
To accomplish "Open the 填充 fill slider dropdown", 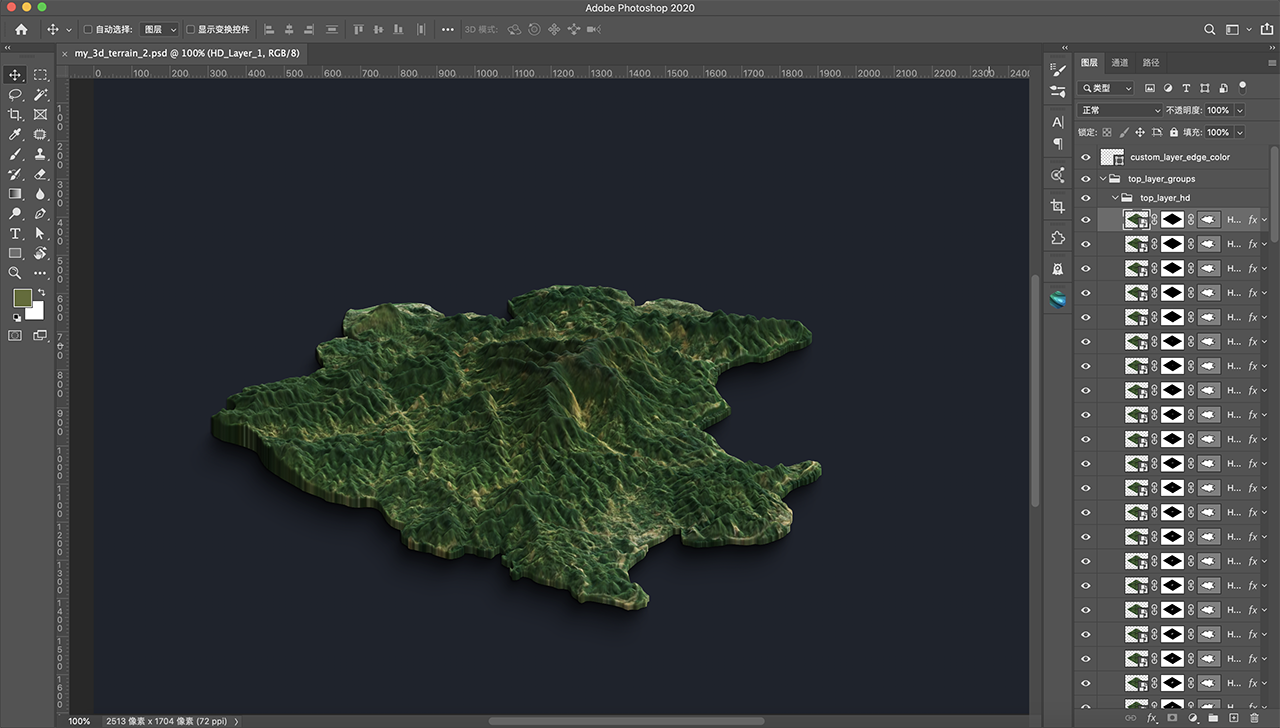I will click(x=1240, y=132).
